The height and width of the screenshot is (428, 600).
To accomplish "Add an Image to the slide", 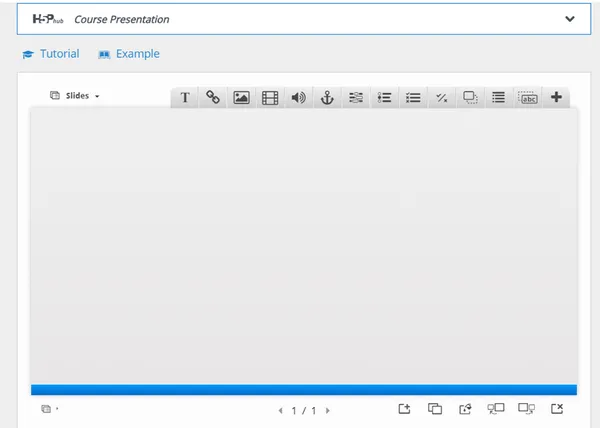I will 241,98.
